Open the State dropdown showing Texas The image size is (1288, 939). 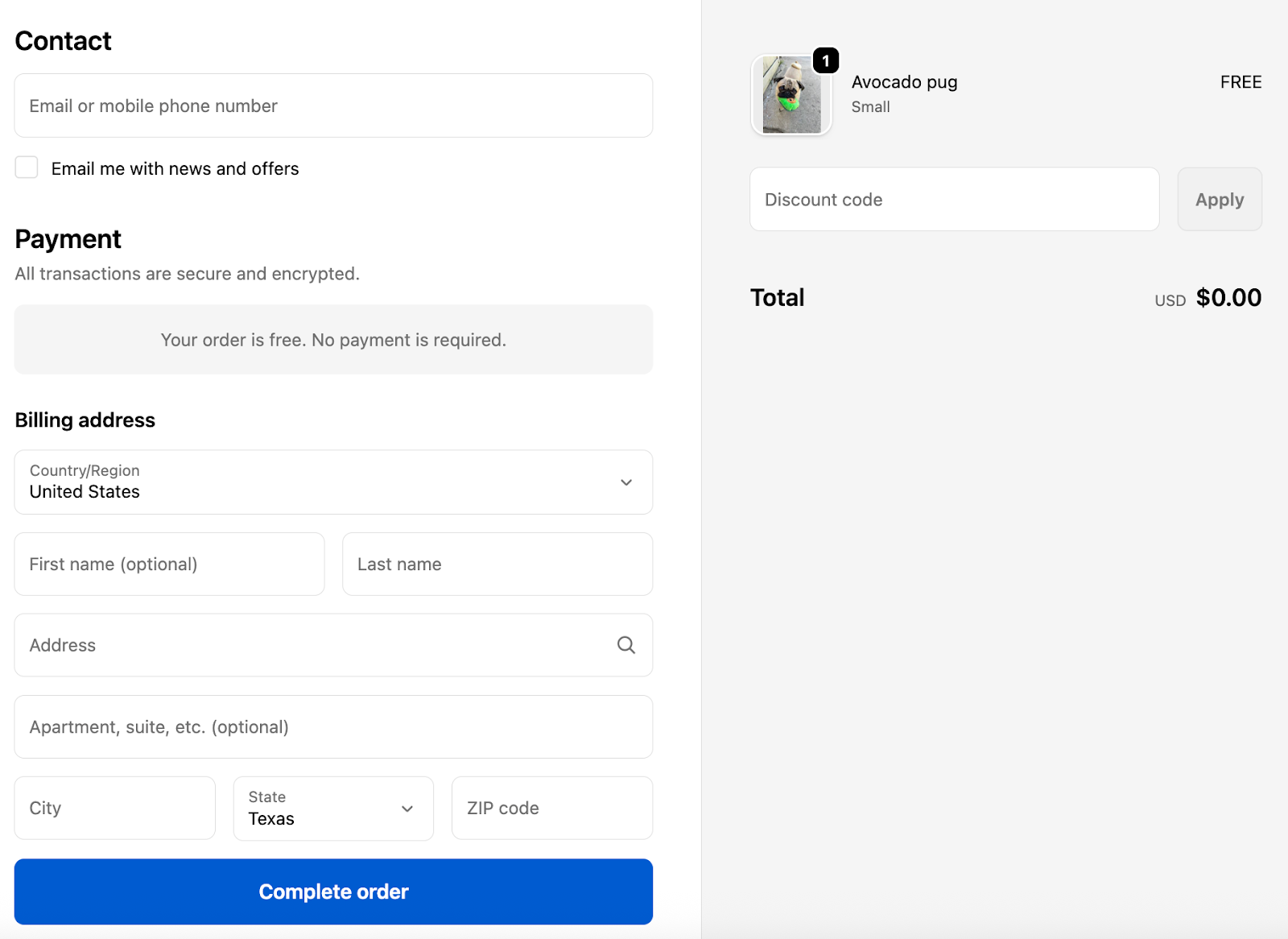tap(333, 809)
